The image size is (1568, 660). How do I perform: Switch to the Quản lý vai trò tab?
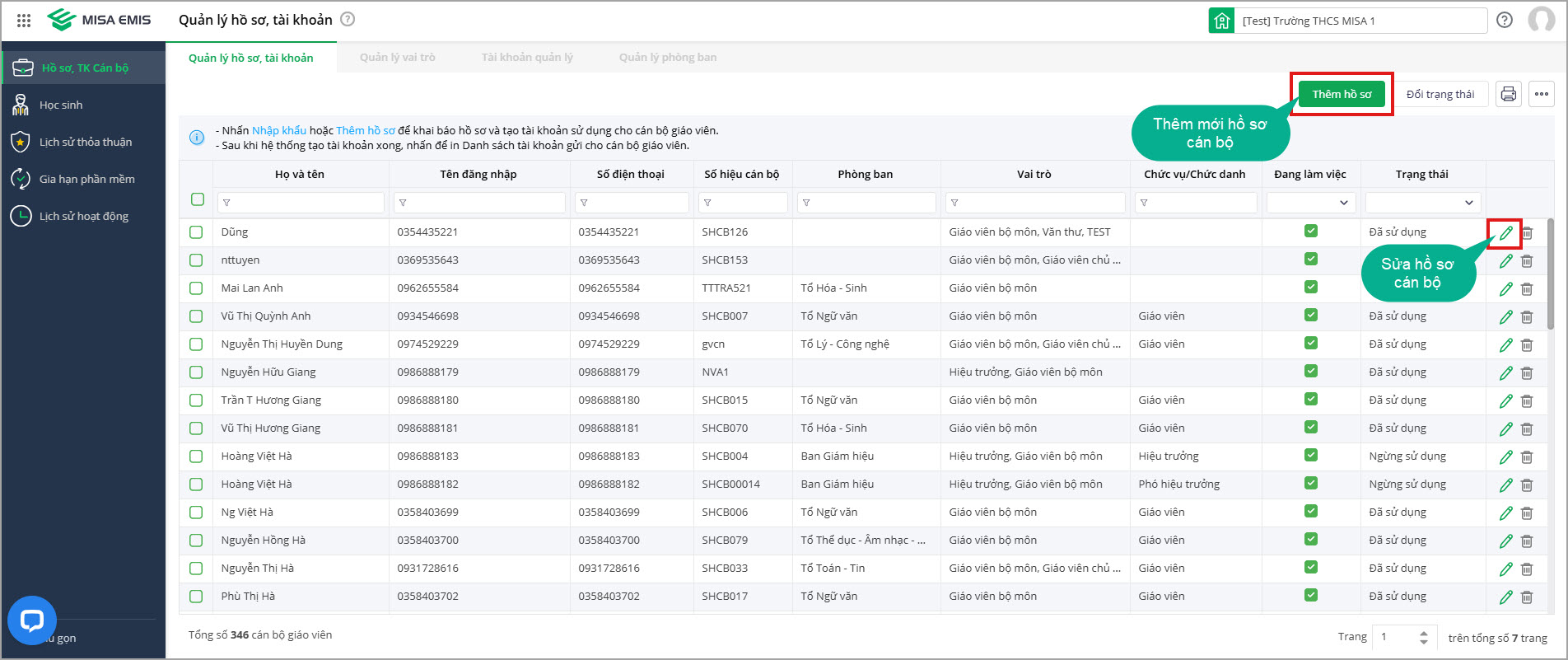click(397, 58)
